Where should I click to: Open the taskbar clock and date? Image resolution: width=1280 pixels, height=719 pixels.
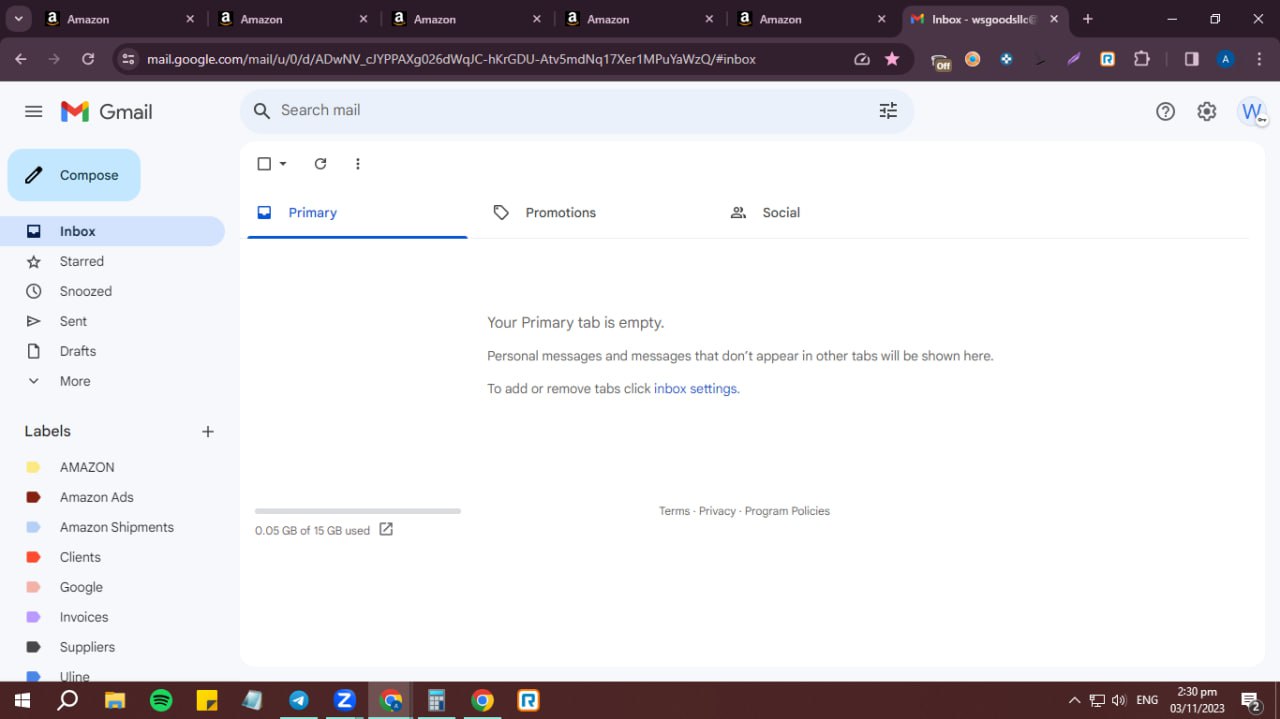(1196, 700)
